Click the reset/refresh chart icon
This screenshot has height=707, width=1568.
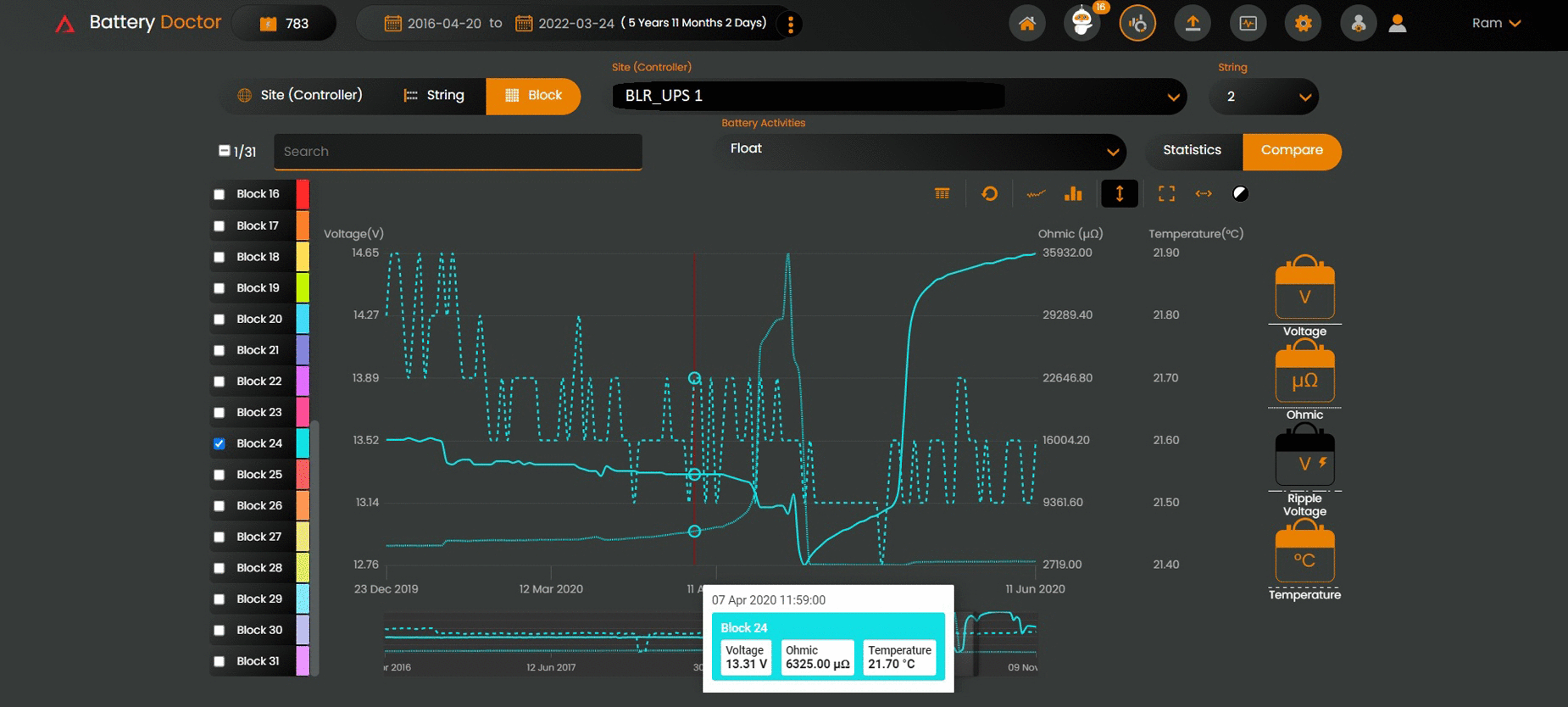pyautogui.click(x=989, y=194)
